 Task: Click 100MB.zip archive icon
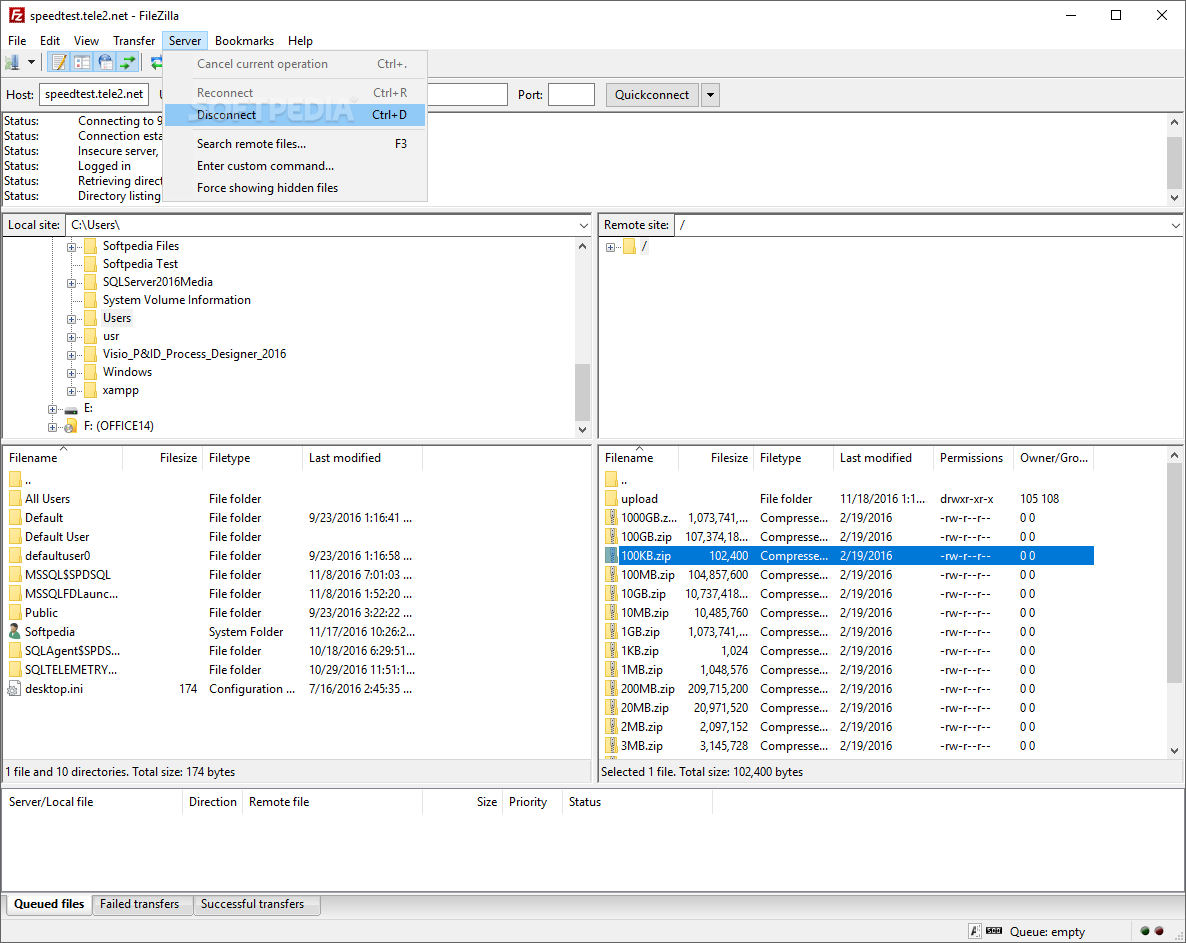(611, 575)
